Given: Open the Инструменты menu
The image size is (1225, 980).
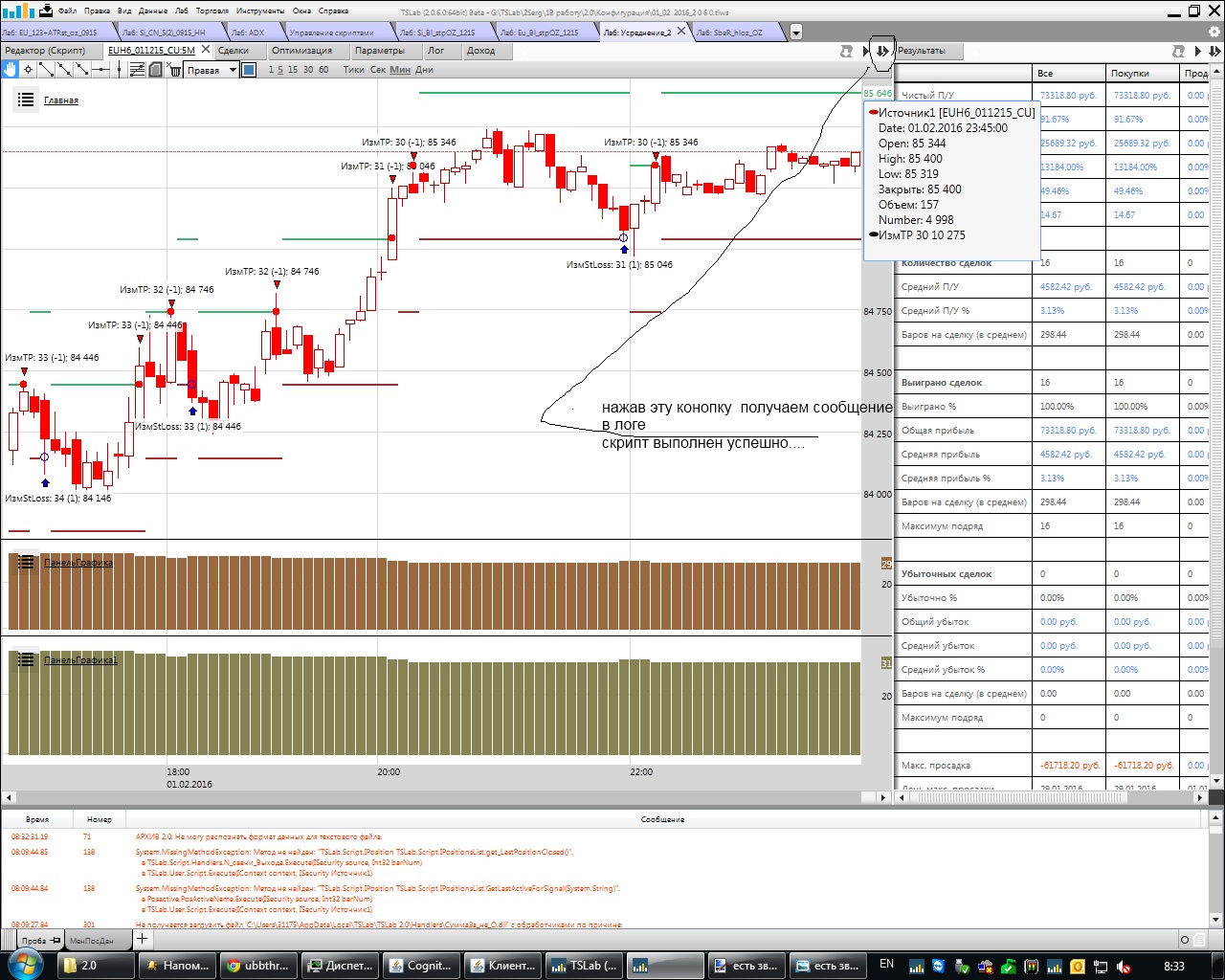Looking at the screenshot, I should pos(260,11).
